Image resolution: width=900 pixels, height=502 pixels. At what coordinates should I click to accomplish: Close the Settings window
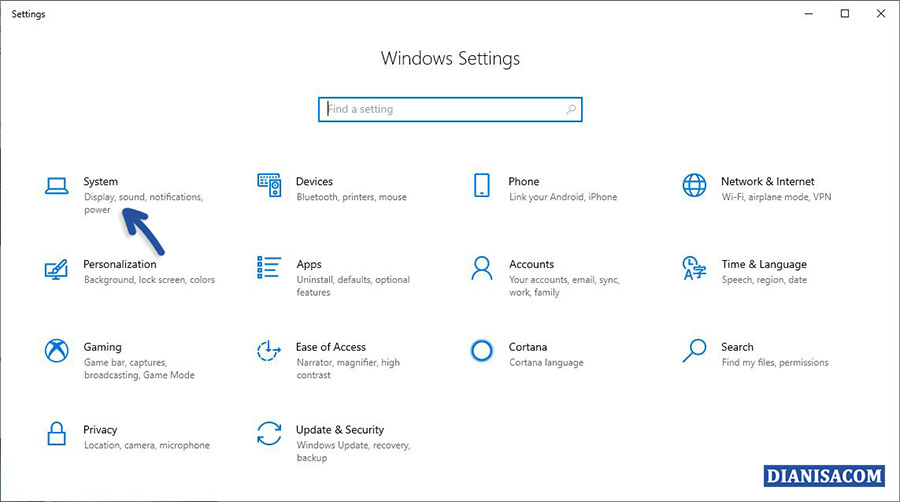[x=881, y=13]
